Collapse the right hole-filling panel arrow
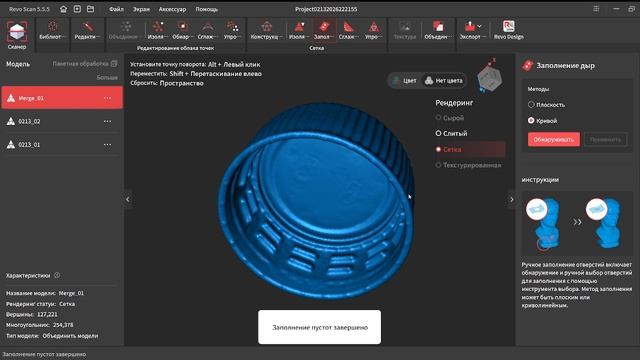Viewport: 640px width, 360px height. pos(512,200)
